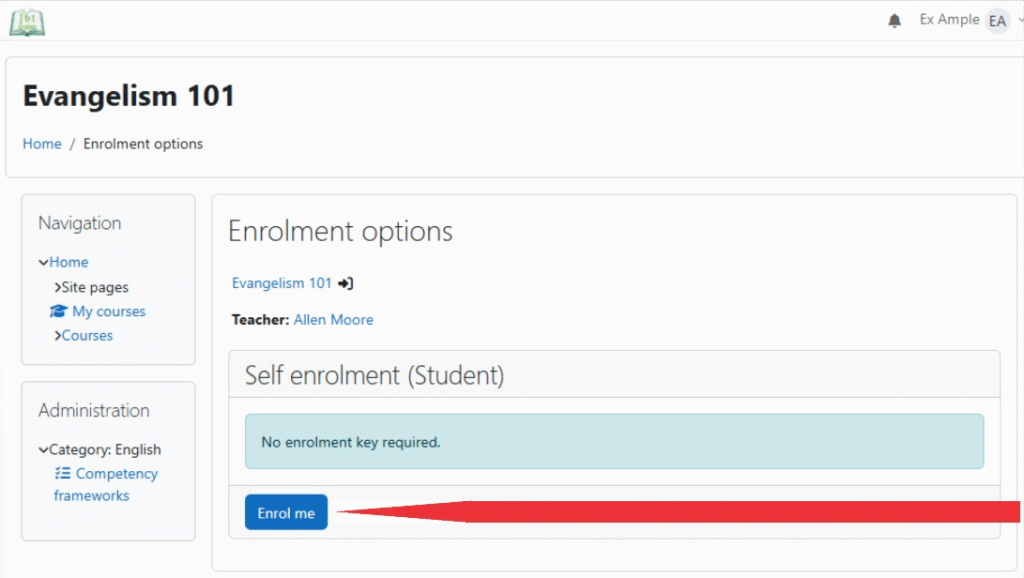
Task: Click the My courses graduation cap icon
Action: pyautogui.click(x=58, y=312)
